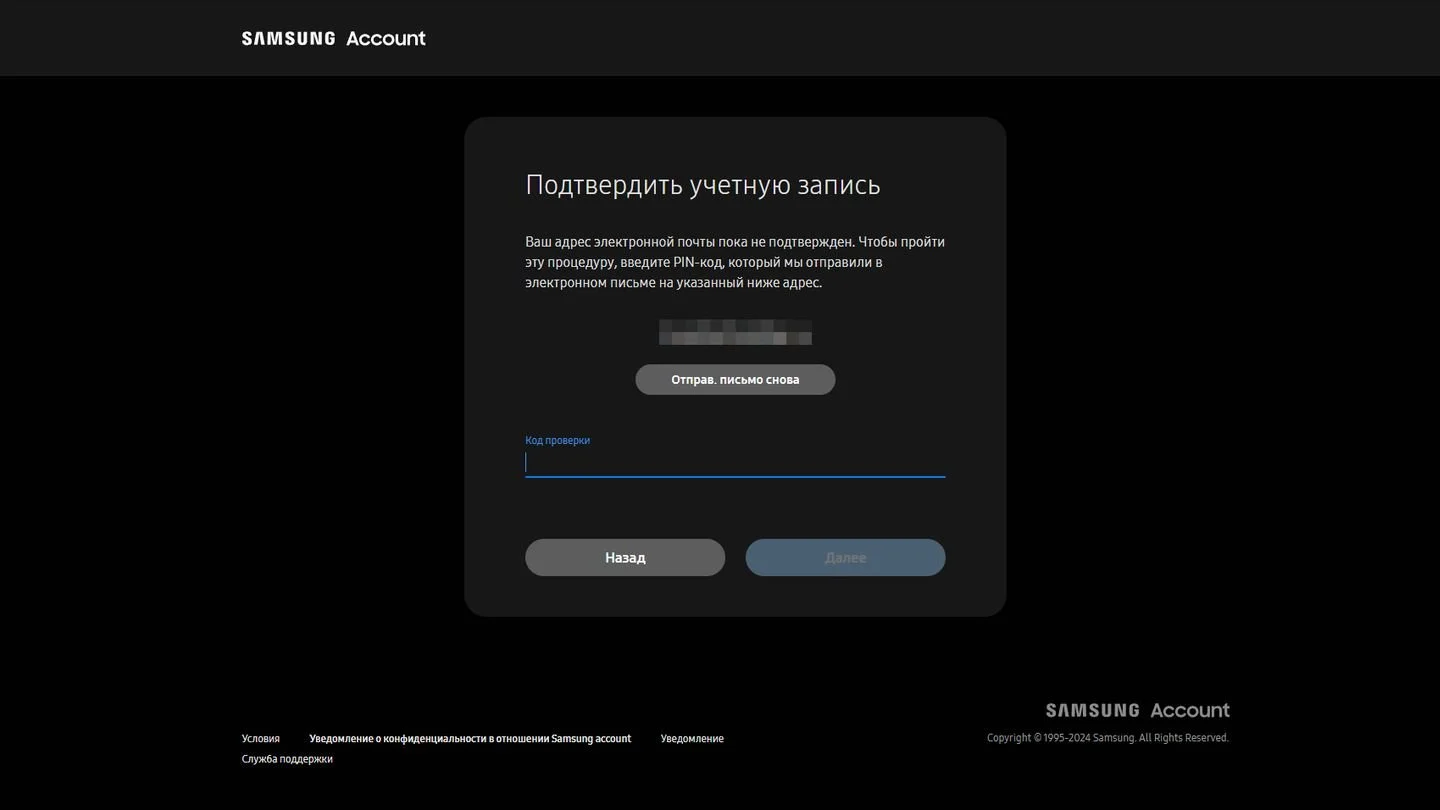Click the heading 'Подтвердить учетную запись'
This screenshot has height=810, width=1440.
pos(703,185)
